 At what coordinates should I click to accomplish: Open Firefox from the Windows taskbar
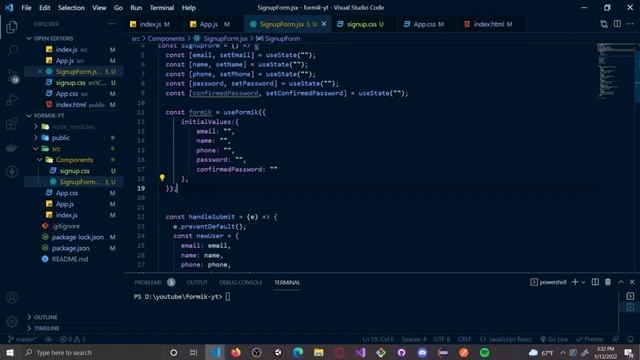(x=236, y=352)
